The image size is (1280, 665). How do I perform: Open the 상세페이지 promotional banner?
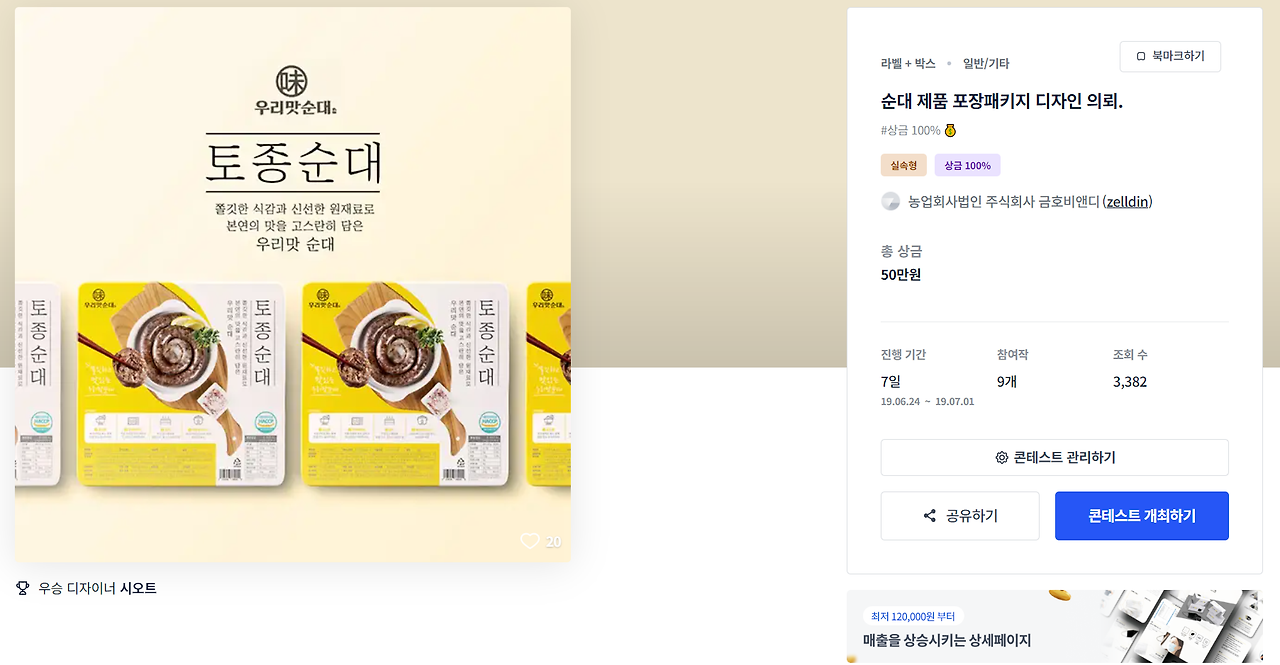pyautogui.click(x=1055, y=627)
